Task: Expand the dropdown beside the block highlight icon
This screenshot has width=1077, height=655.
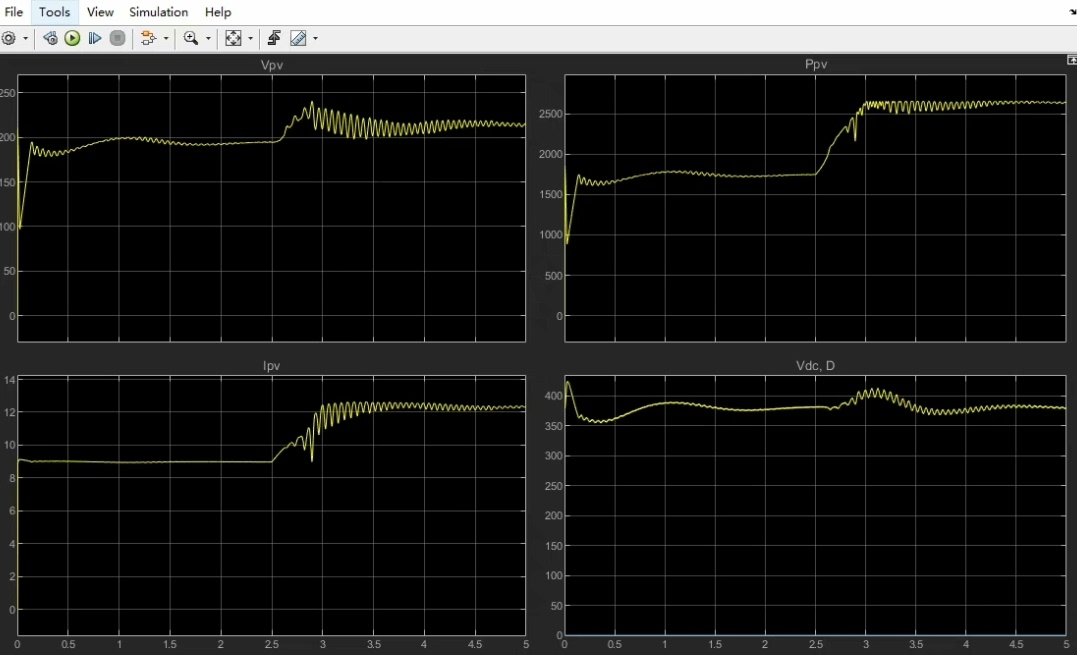Action: click(x=166, y=38)
